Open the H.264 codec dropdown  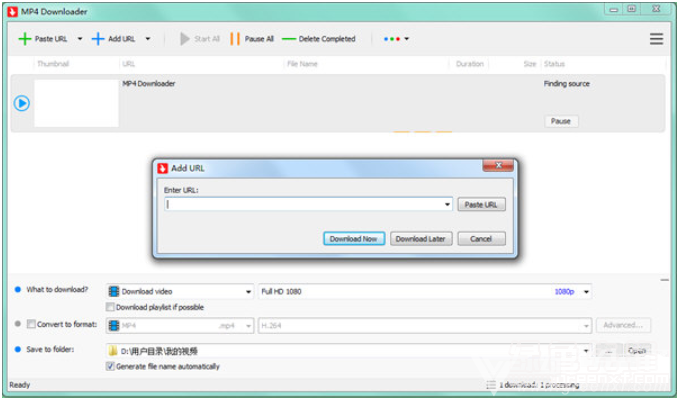pos(586,326)
